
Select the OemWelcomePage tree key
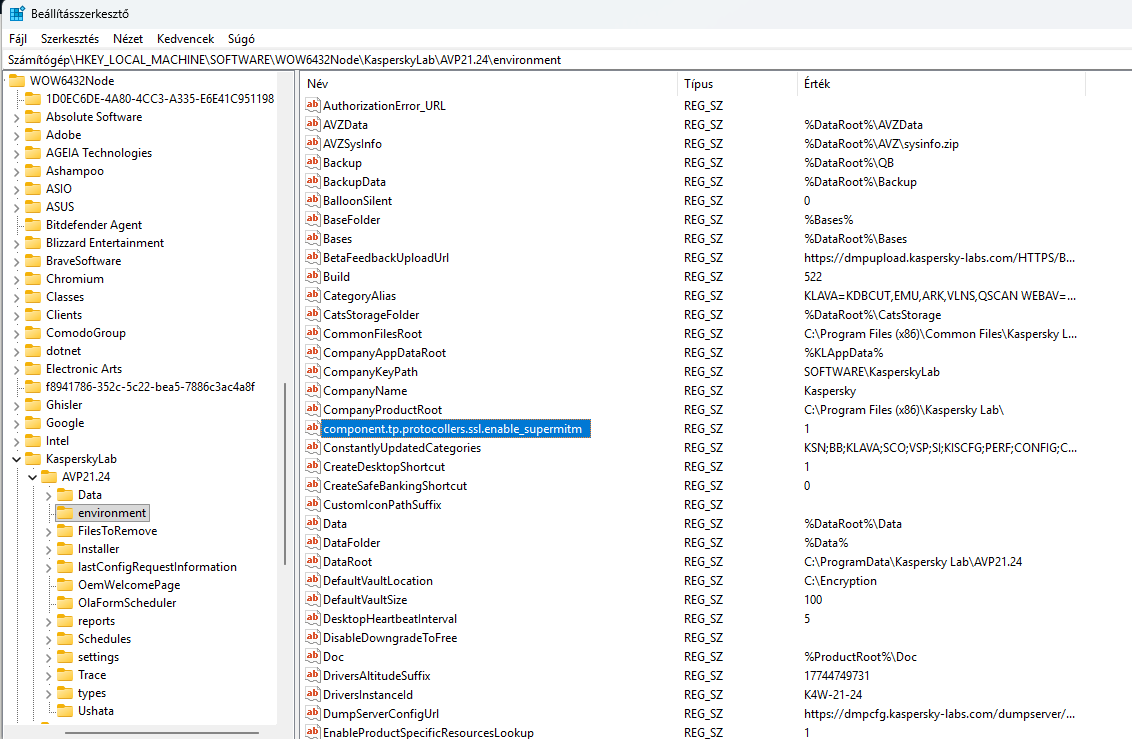tap(129, 585)
